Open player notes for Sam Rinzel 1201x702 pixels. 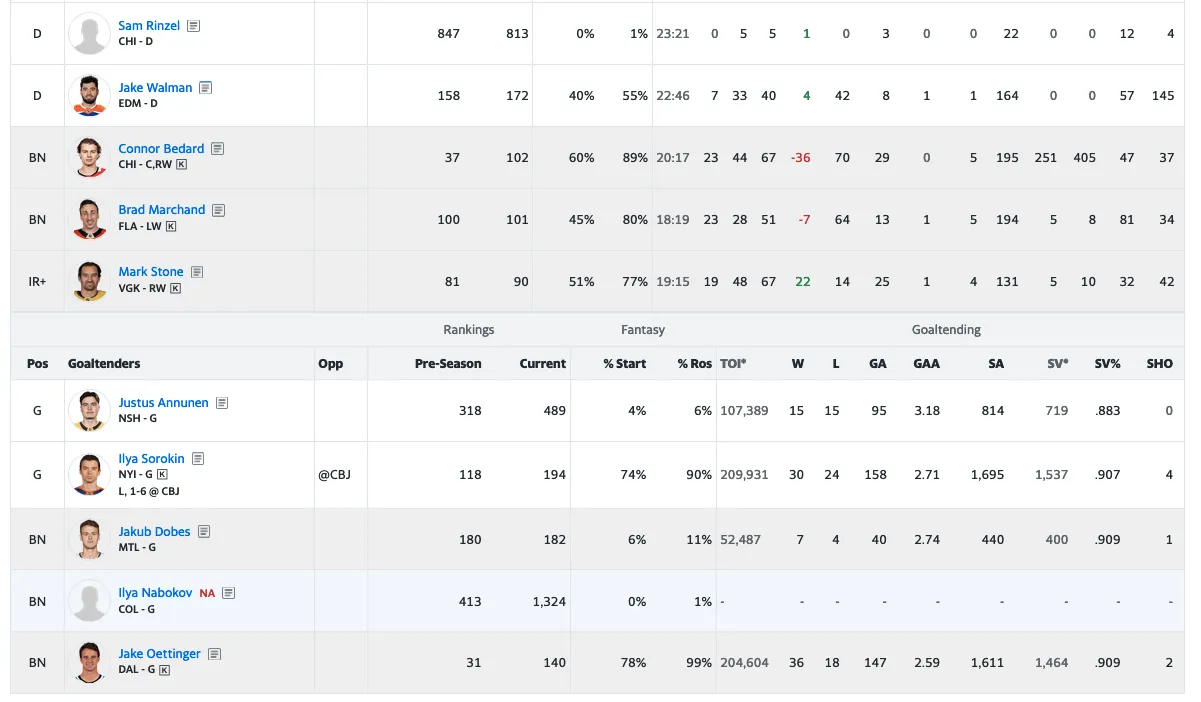tap(194, 26)
